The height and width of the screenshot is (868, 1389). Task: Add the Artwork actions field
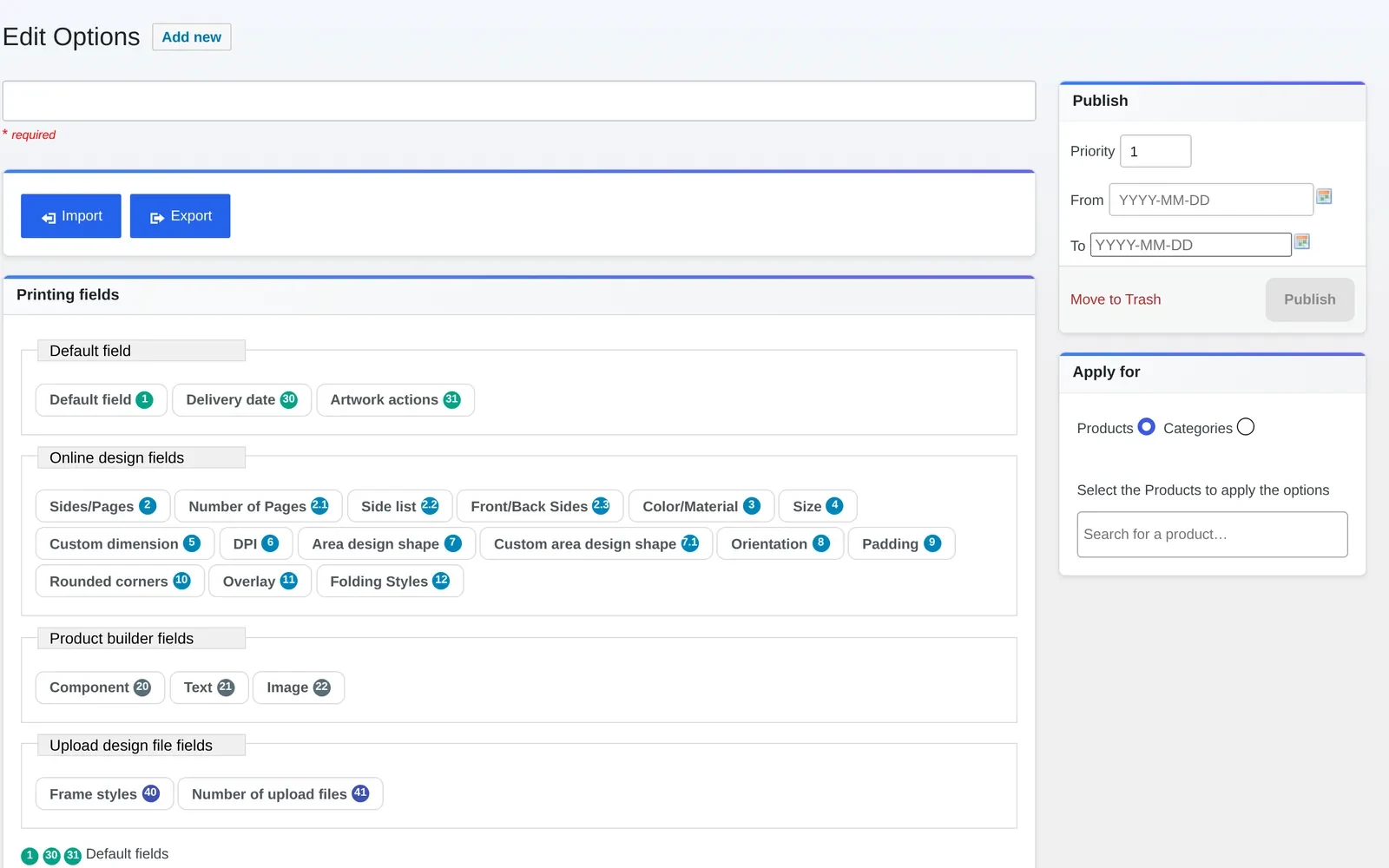click(395, 400)
